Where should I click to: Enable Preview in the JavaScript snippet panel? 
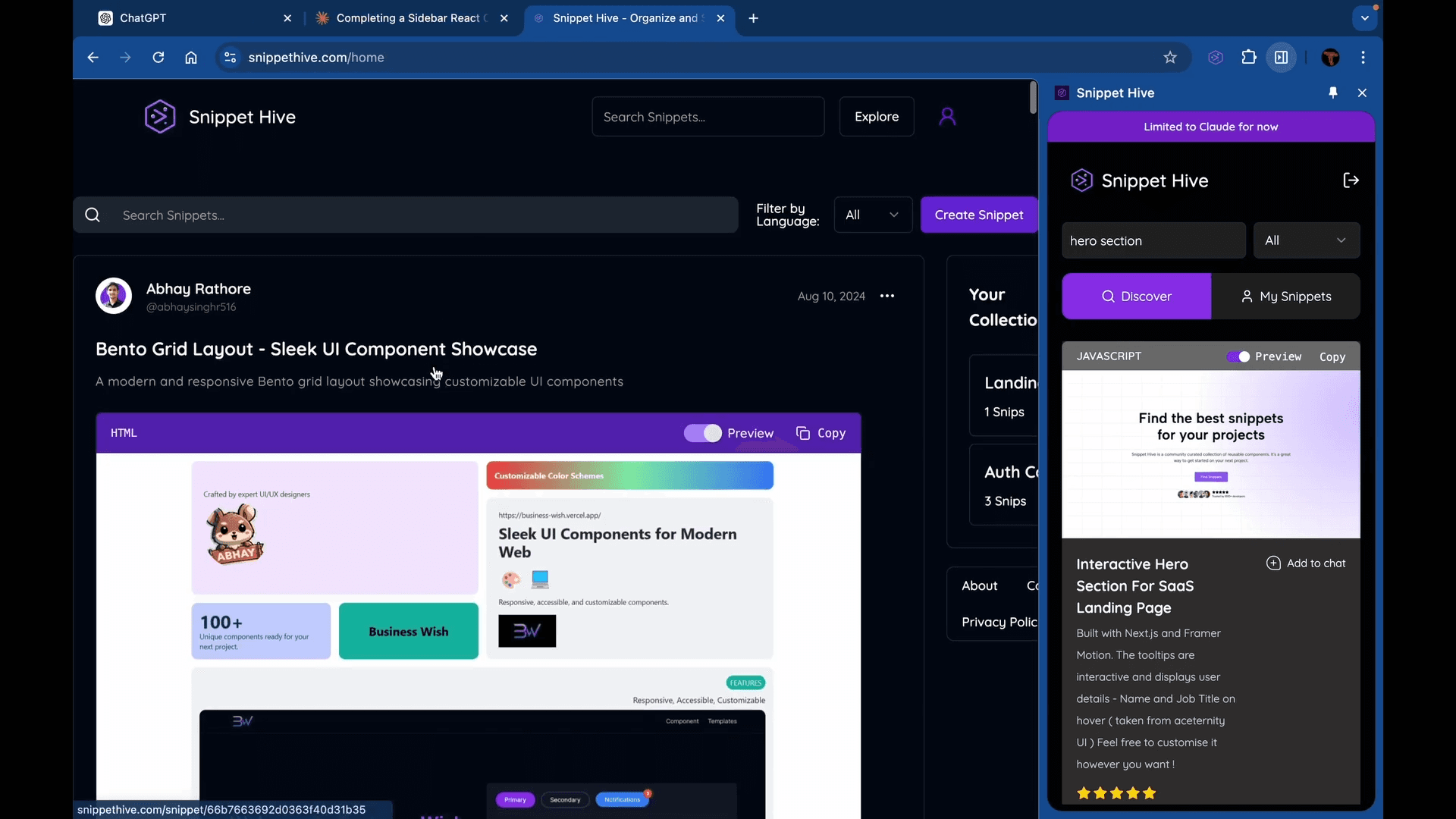click(x=1239, y=356)
